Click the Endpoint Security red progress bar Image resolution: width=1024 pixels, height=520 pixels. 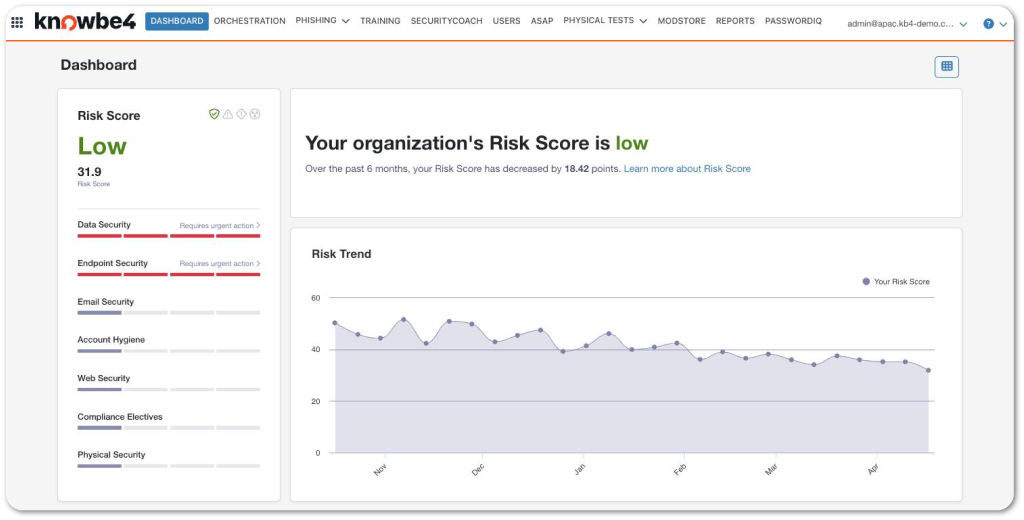coord(168,274)
